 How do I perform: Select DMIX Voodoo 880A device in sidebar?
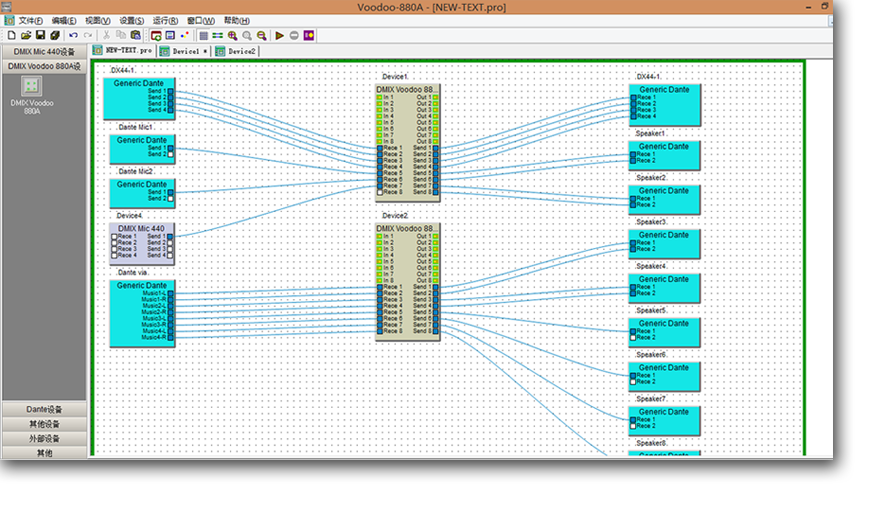point(31,95)
